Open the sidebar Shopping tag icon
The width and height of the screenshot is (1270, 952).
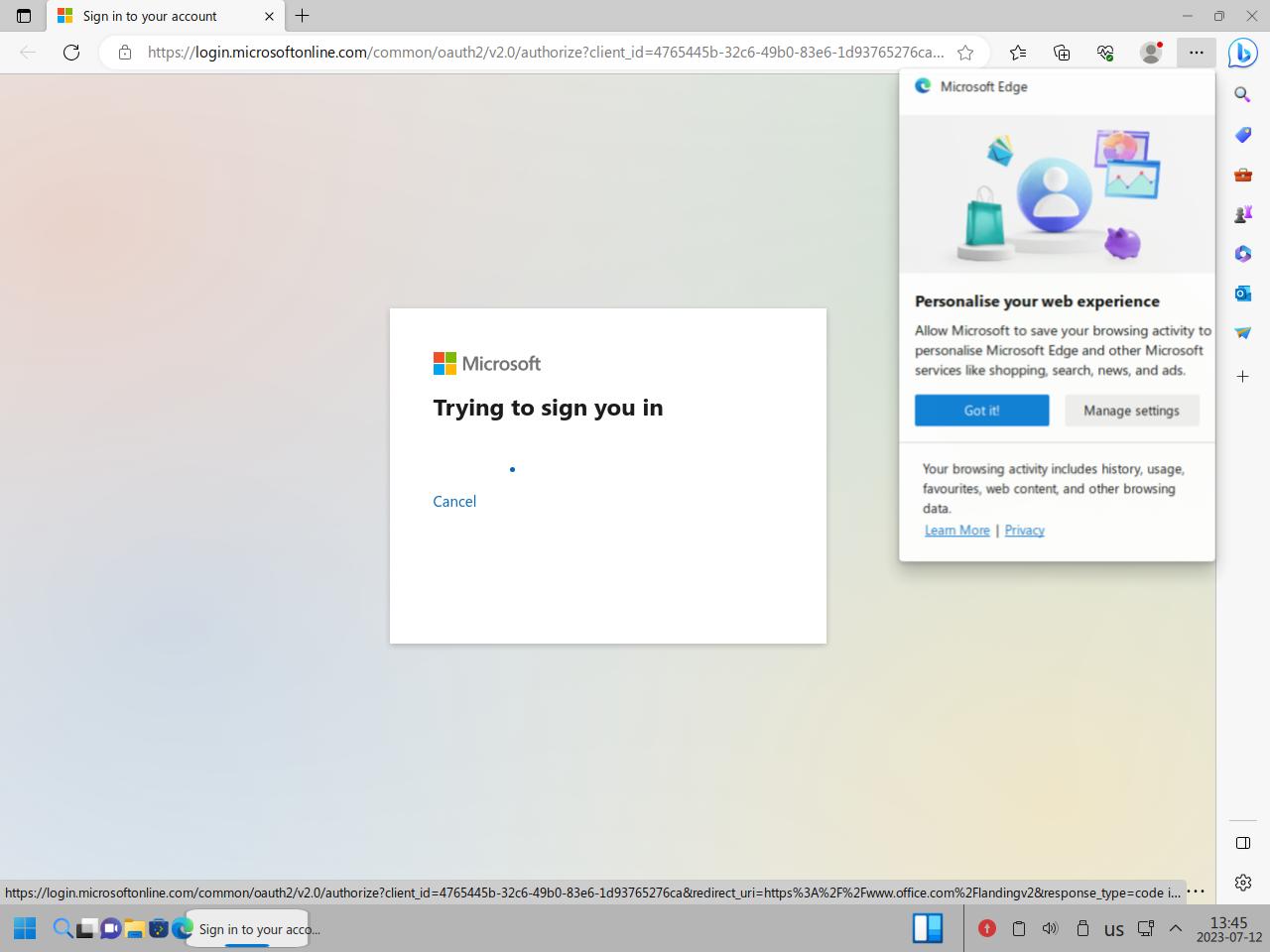point(1242,135)
